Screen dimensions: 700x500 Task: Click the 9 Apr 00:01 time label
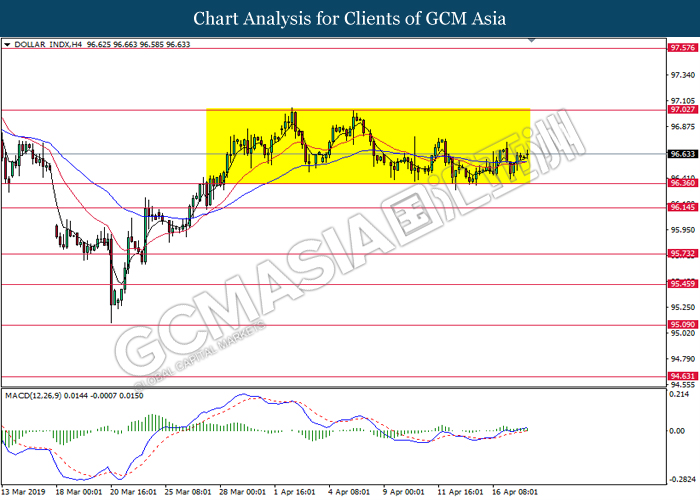click(404, 492)
